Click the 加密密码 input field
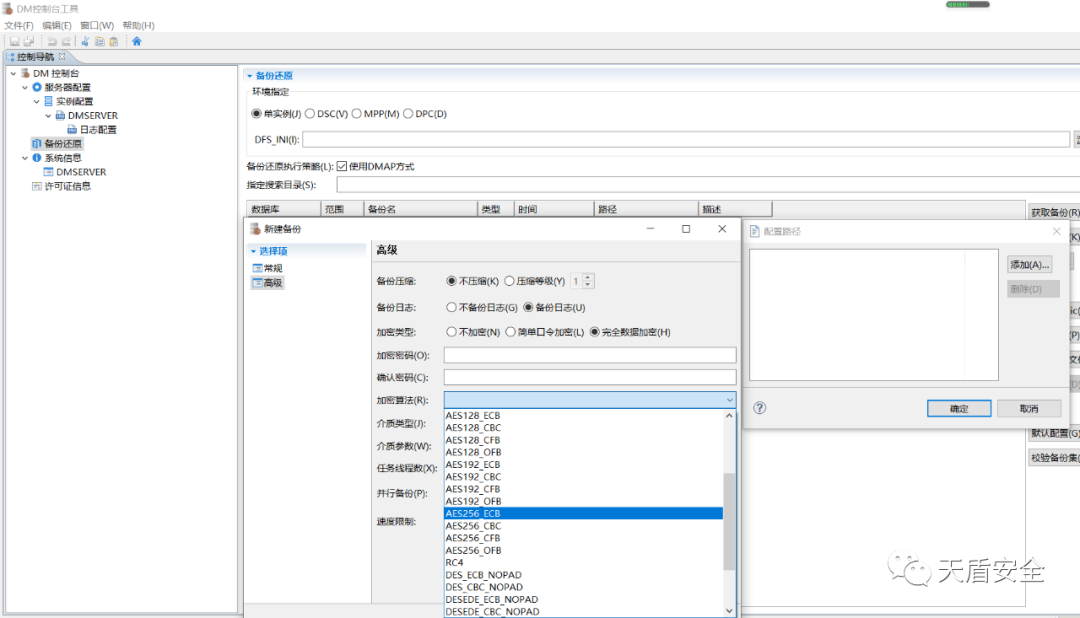This screenshot has width=1080, height=618. 589,355
